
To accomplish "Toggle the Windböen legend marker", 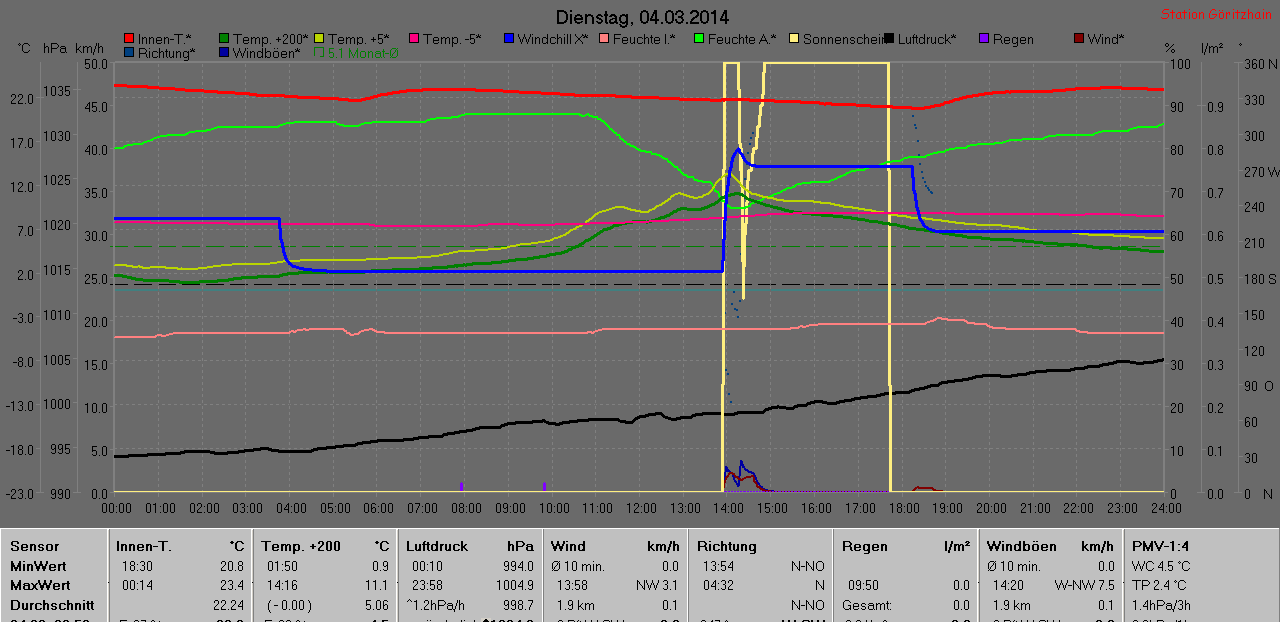I will pyautogui.click(x=224, y=53).
